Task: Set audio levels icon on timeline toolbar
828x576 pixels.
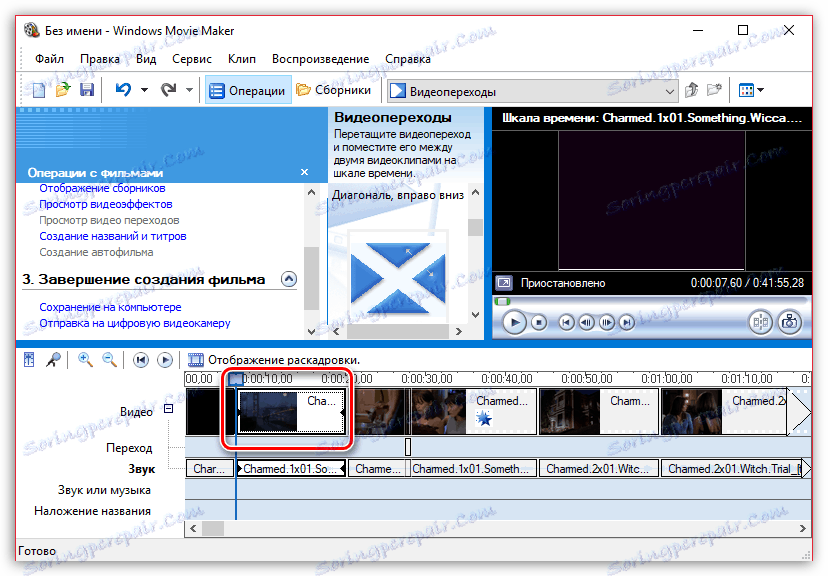Action: 29,360
